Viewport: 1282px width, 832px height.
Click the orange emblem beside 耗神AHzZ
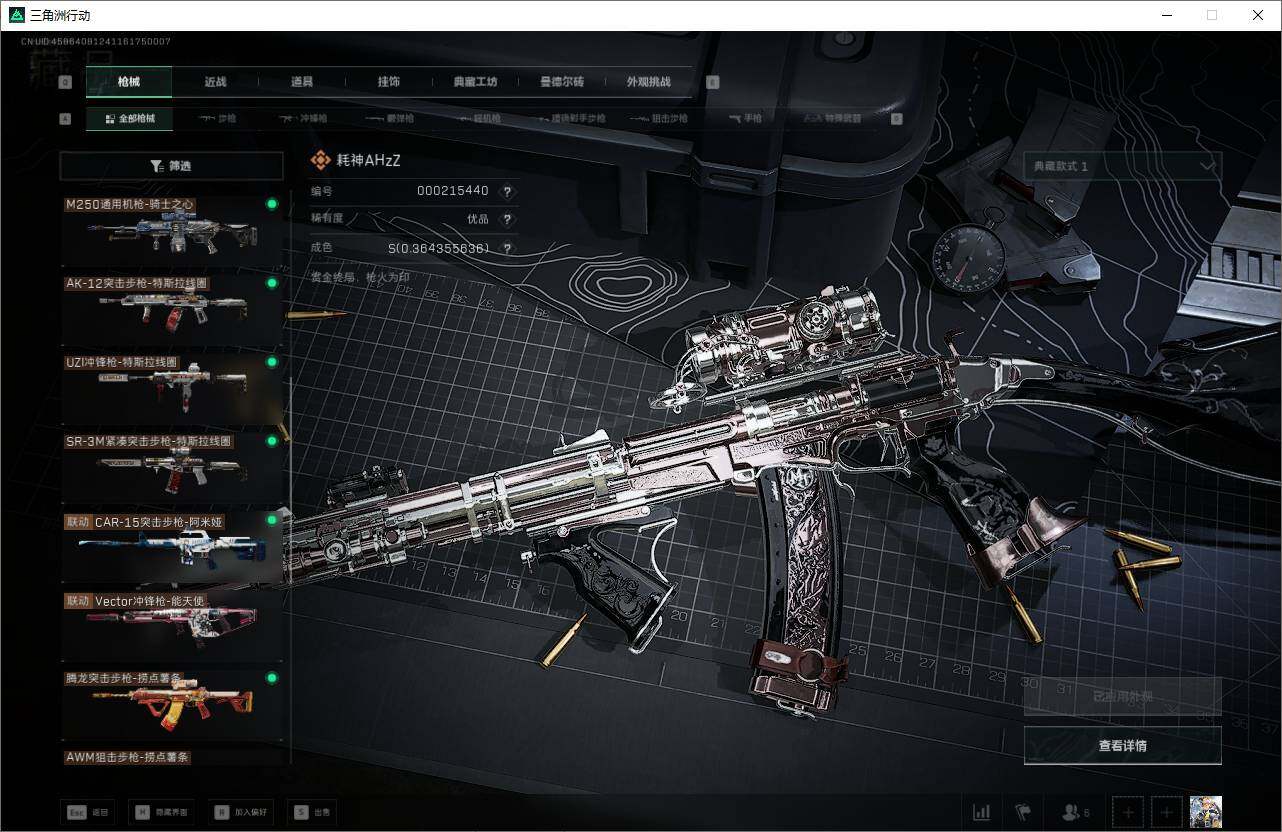pos(320,160)
